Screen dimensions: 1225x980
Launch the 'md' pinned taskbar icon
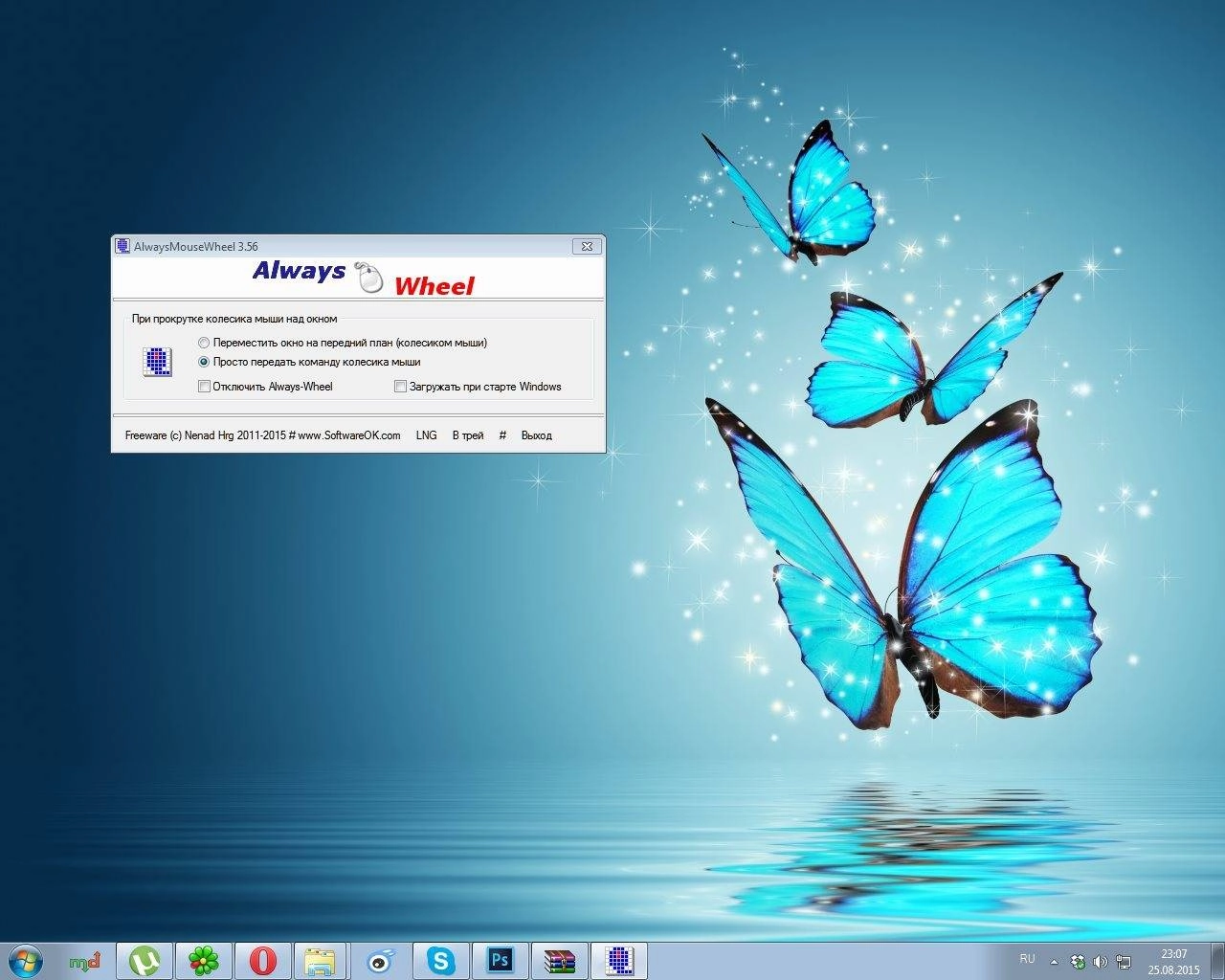click(85, 960)
